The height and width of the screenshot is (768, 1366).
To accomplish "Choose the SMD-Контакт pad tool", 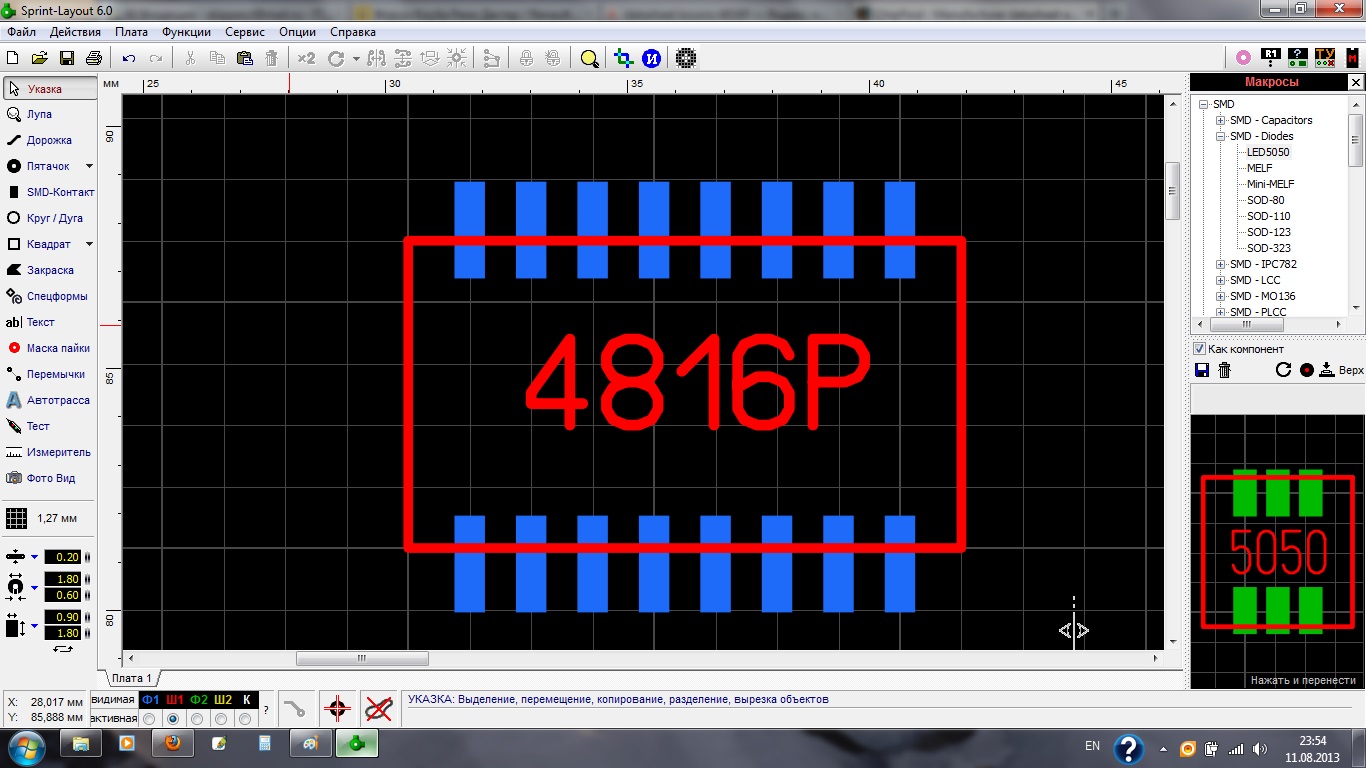I will point(59,192).
